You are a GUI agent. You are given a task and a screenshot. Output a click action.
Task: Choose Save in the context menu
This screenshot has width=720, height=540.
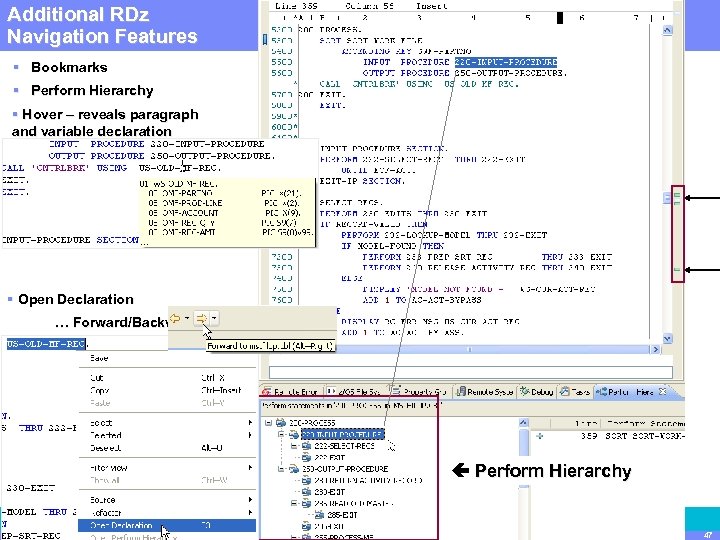[167, 358]
